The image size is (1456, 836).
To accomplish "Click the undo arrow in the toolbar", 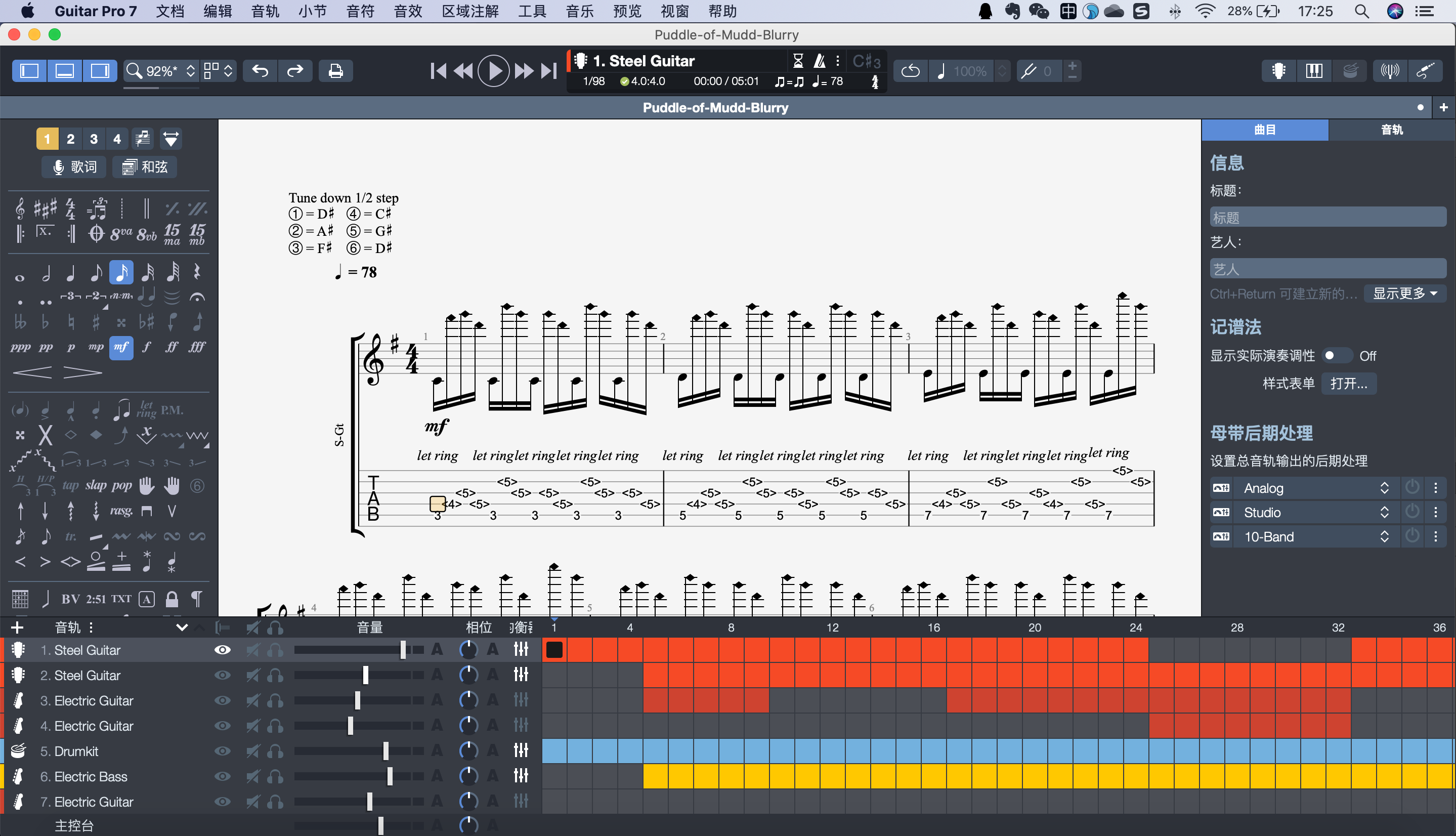I will (x=260, y=71).
